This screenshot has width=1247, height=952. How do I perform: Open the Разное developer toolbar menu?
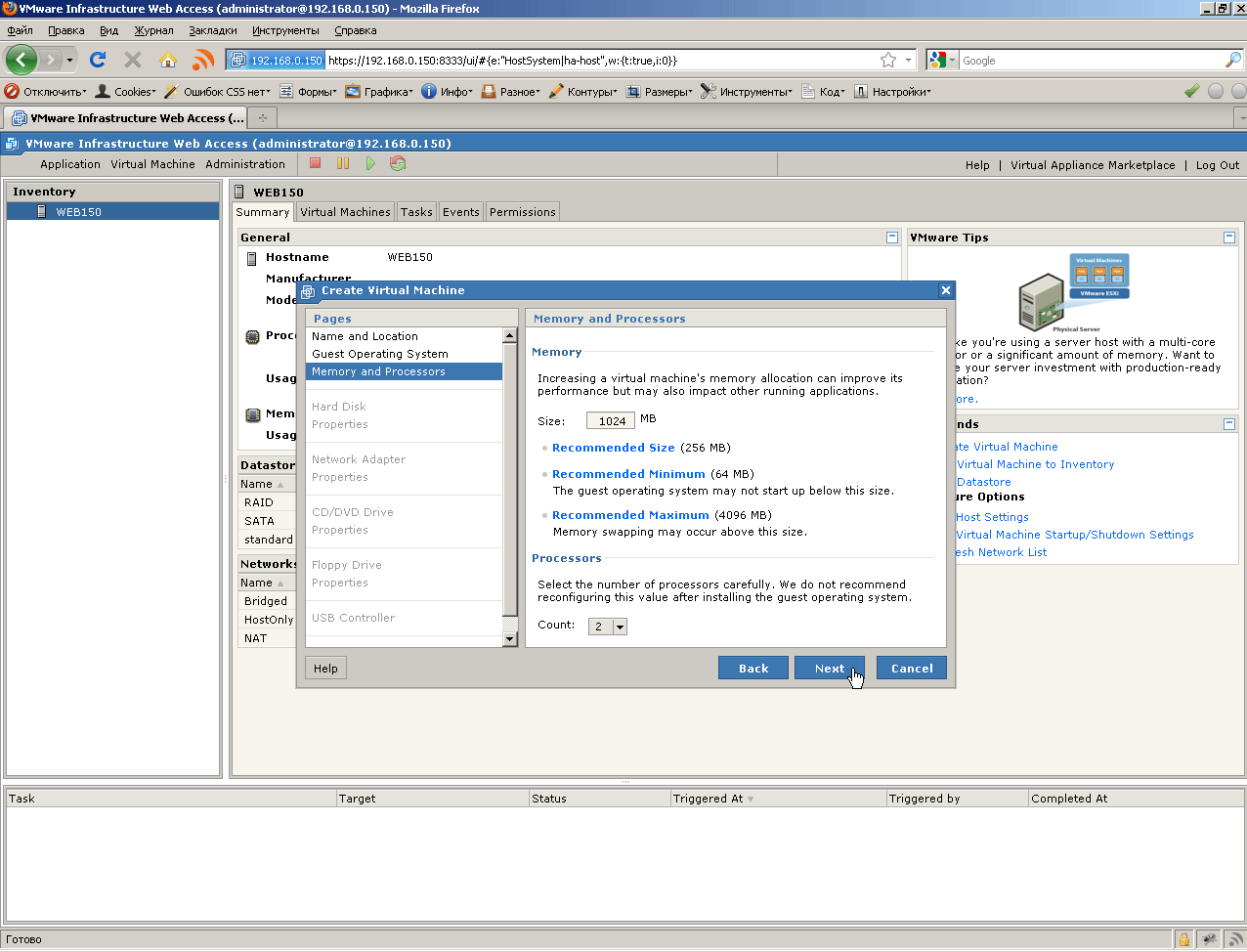point(511,92)
